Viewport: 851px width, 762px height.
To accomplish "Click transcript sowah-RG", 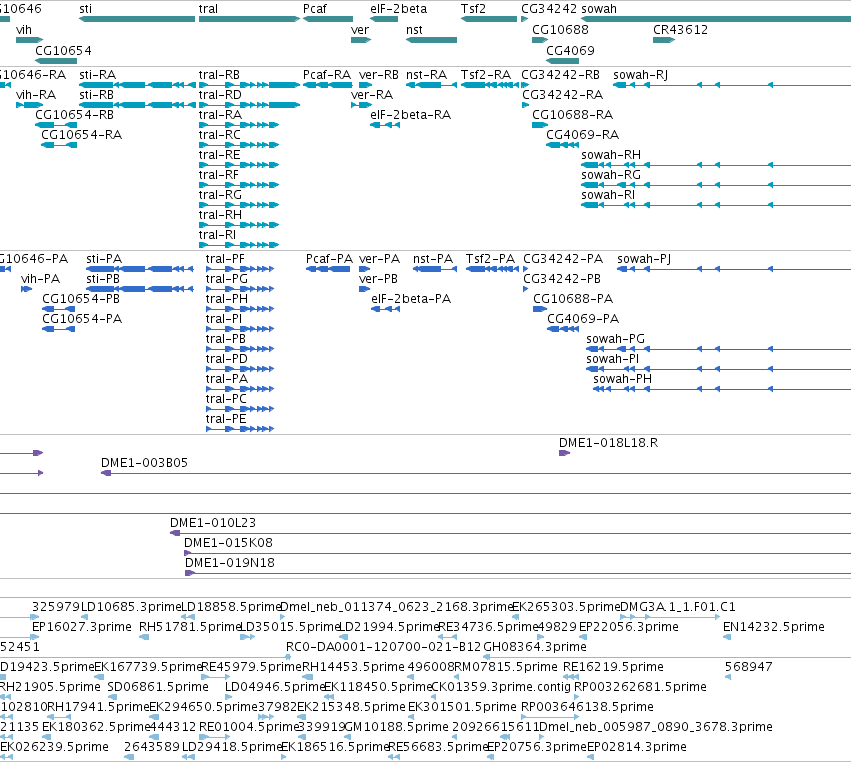I will 716,185.
